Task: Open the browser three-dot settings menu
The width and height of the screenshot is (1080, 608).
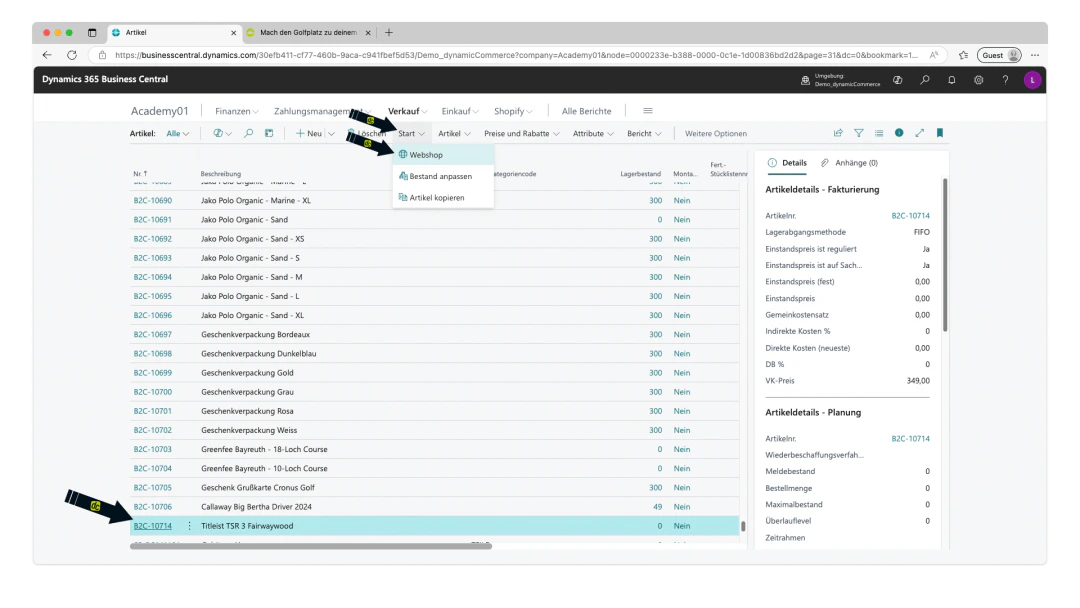Action: pos(1035,55)
